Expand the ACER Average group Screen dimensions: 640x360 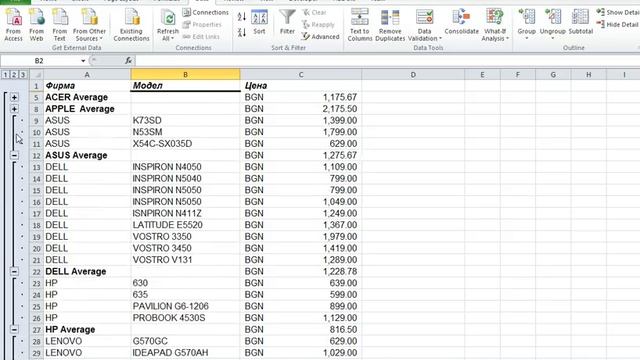click(x=14, y=97)
